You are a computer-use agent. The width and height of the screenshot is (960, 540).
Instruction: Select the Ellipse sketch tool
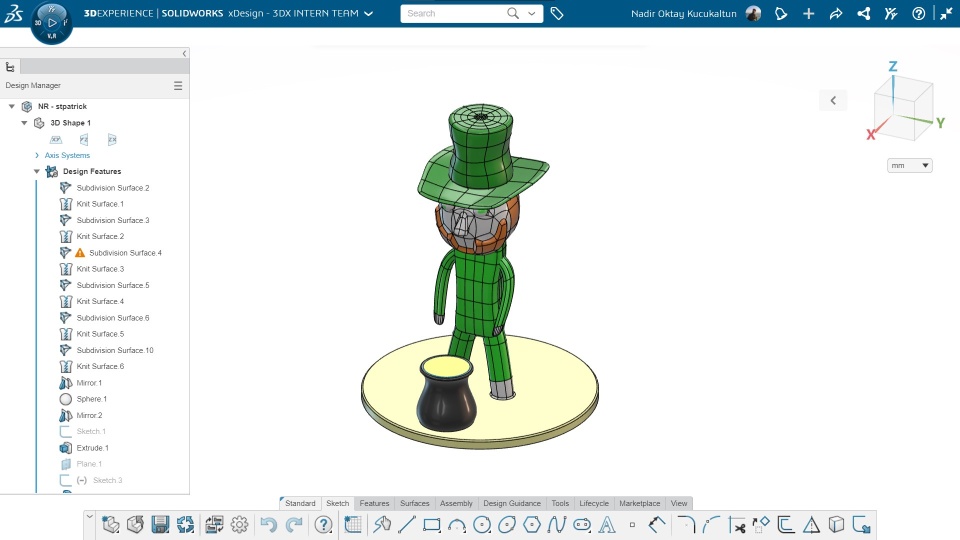[507, 525]
